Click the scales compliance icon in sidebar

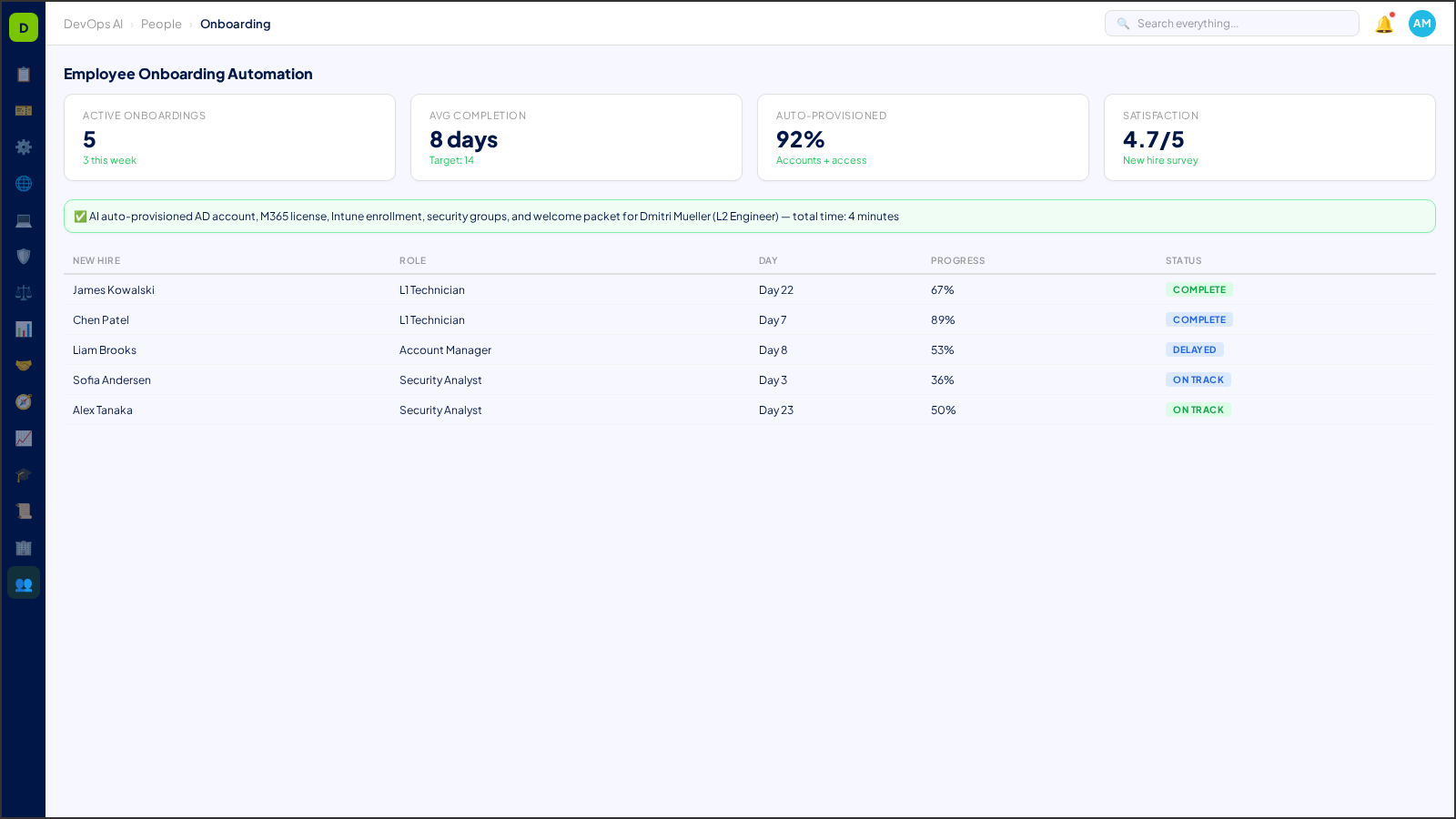pyautogui.click(x=24, y=292)
